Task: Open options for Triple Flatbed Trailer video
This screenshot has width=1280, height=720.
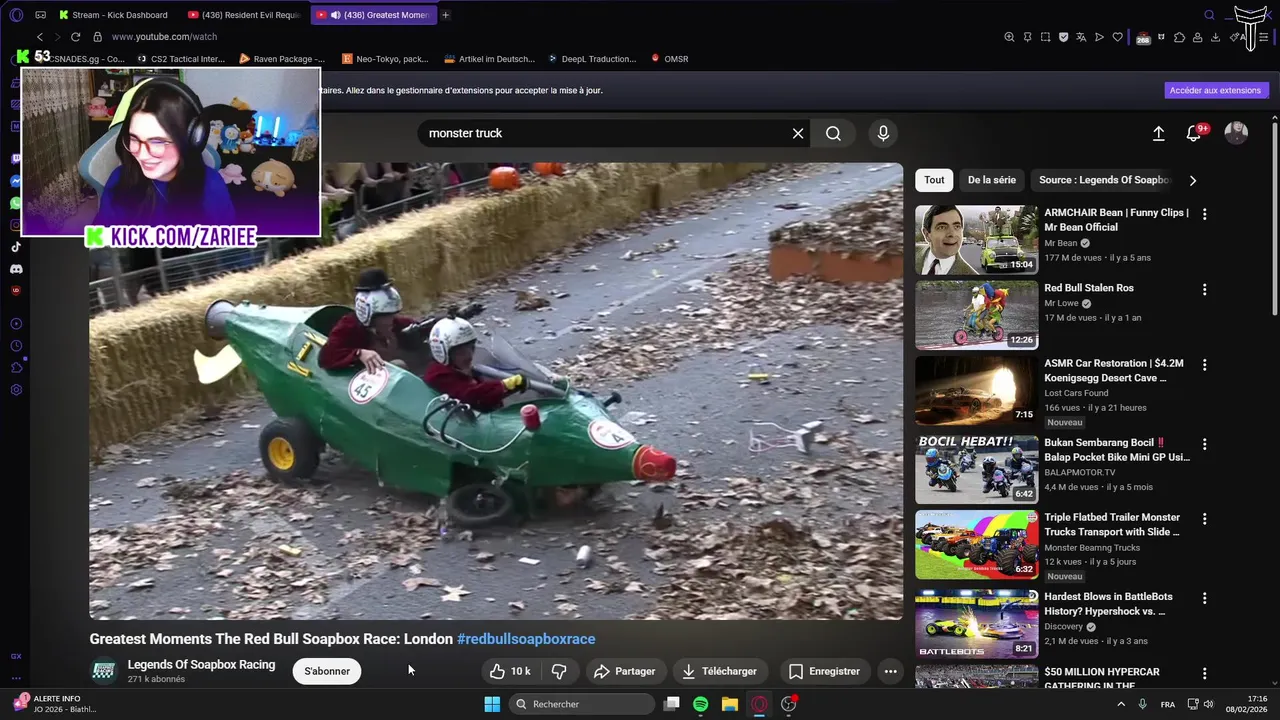Action: point(1204,519)
